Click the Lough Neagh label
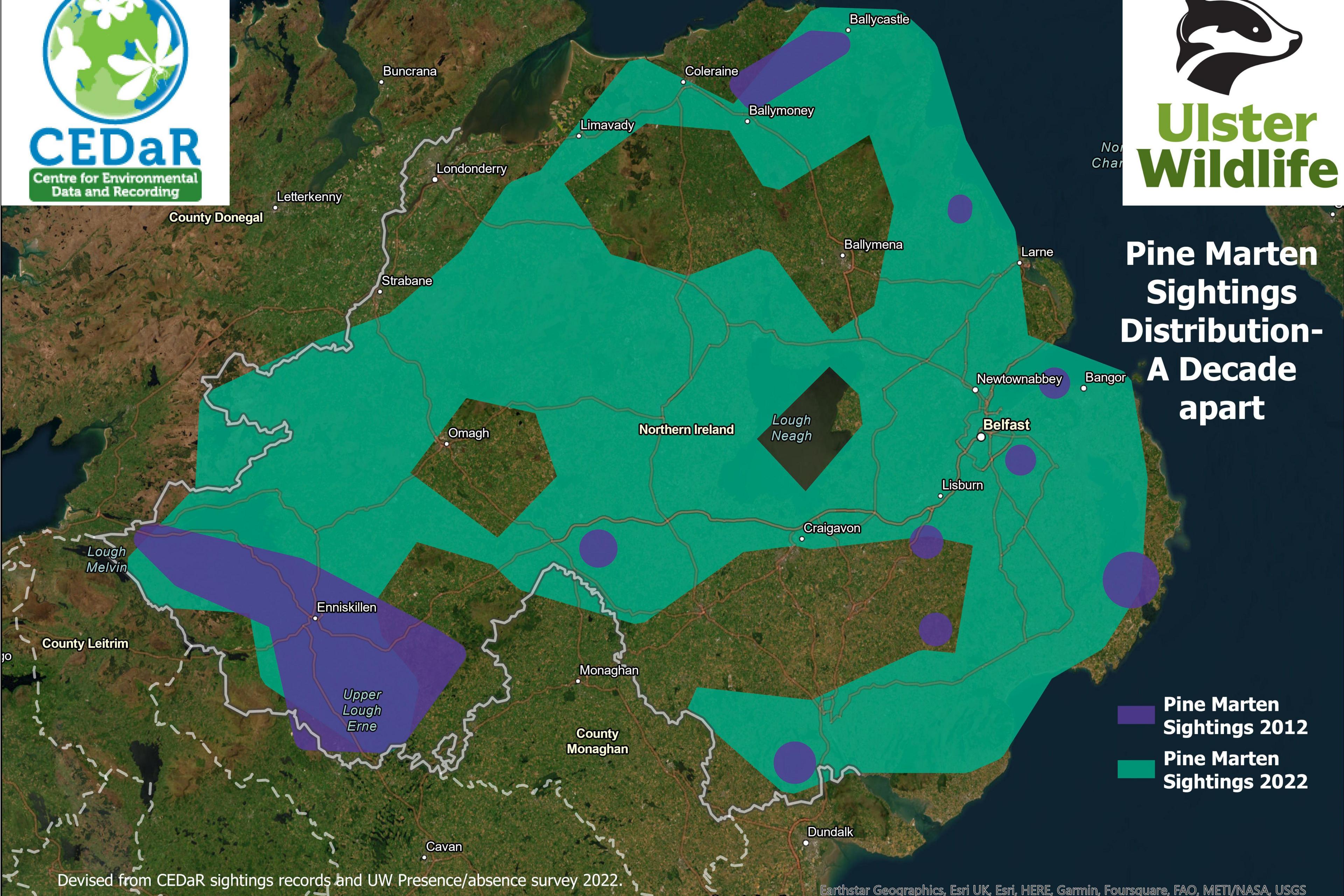Image resolution: width=1344 pixels, height=896 pixels. pos(791,427)
